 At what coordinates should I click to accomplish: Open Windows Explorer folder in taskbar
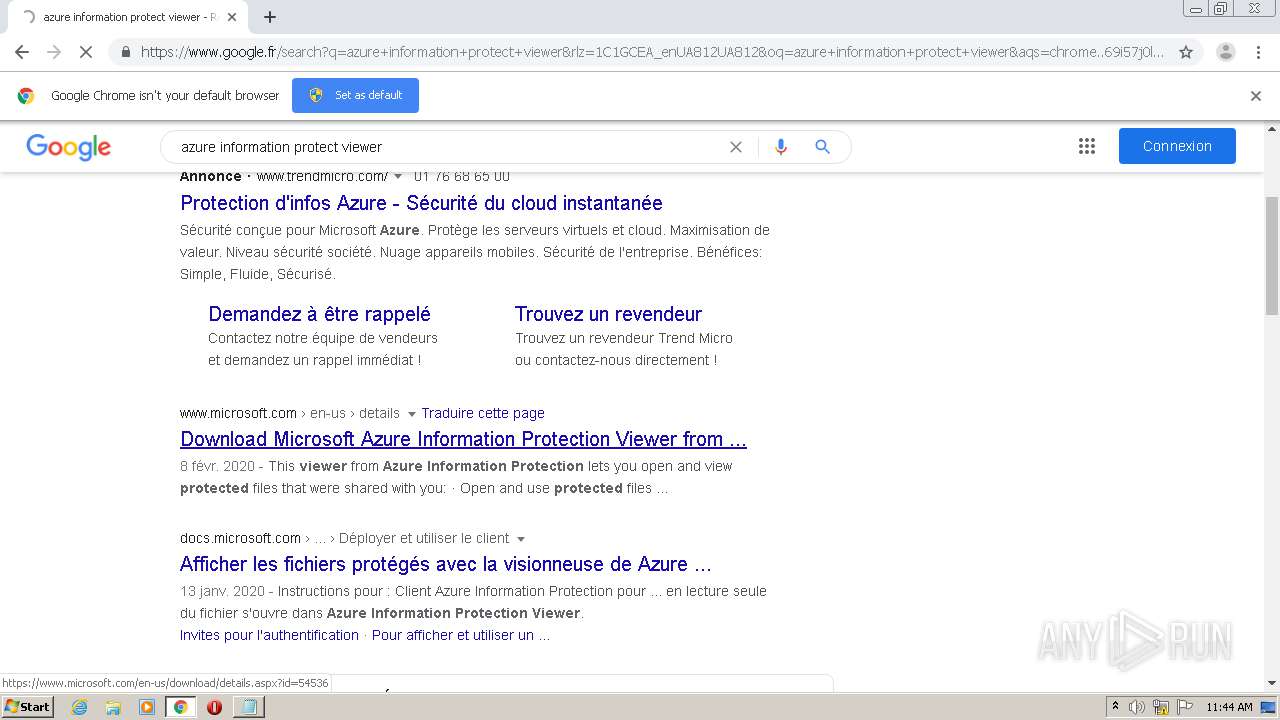[113, 707]
